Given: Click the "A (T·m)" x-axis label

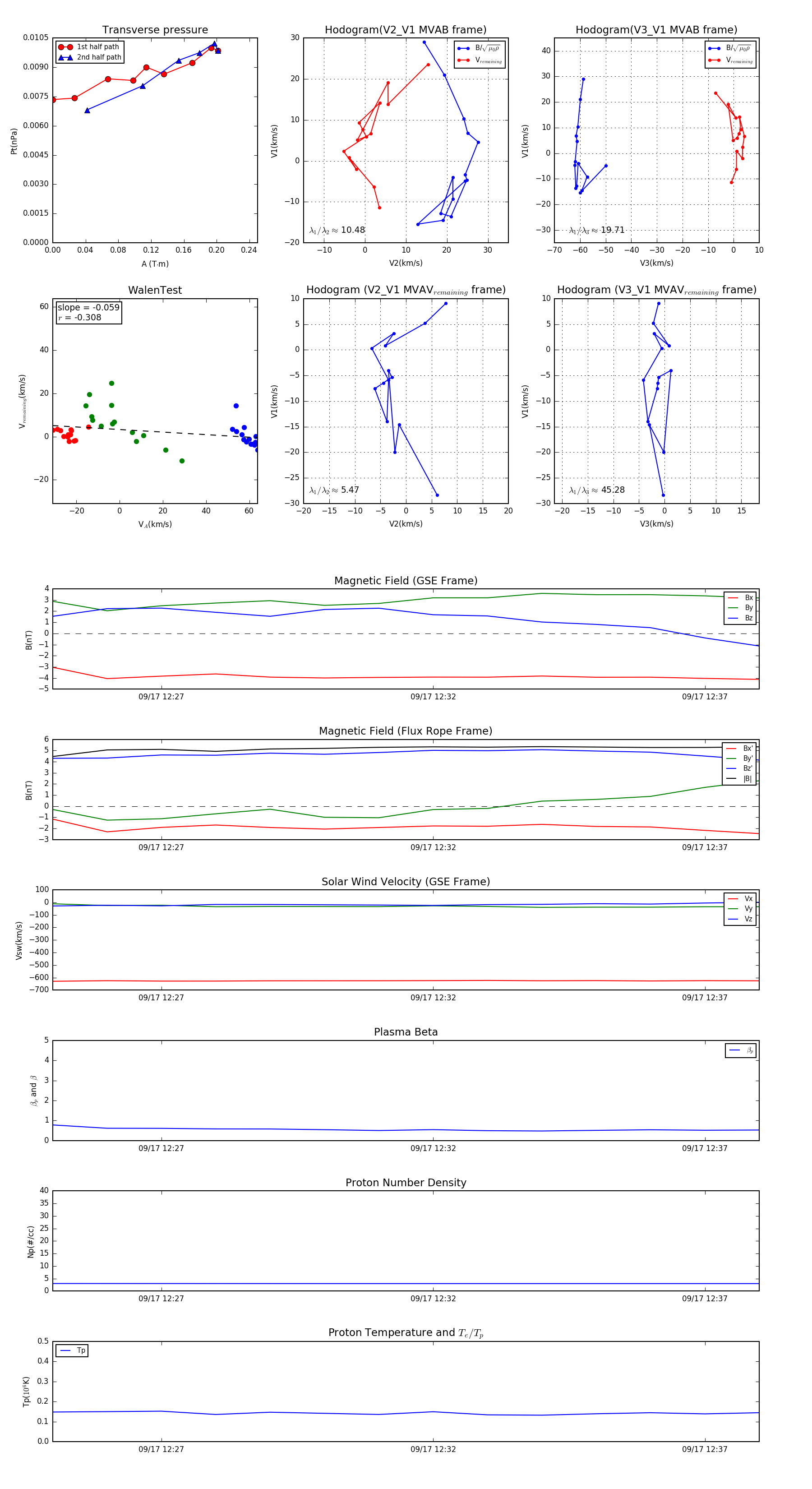Looking at the screenshot, I should pos(155,264).
